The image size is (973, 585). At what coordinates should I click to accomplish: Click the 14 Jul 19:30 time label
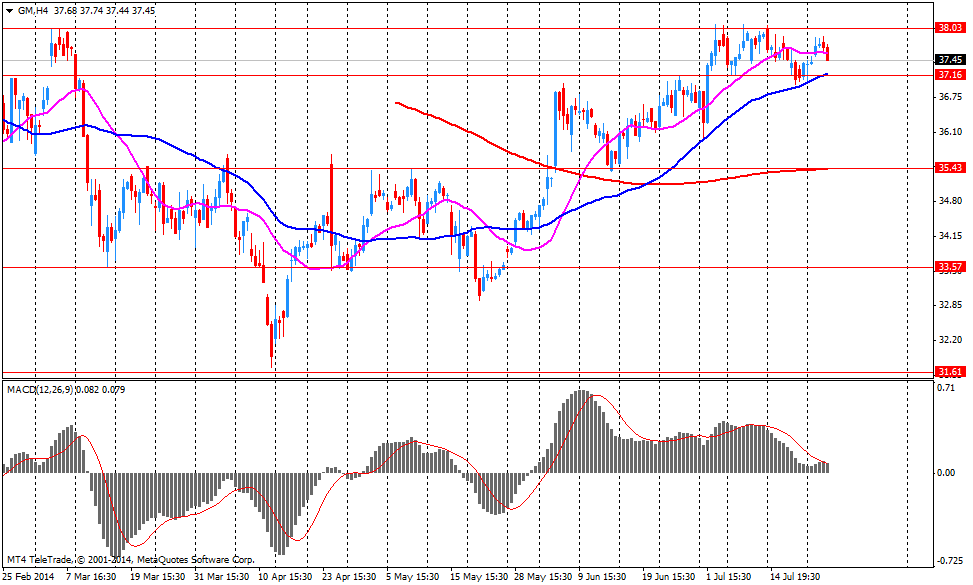click(795, 577)
